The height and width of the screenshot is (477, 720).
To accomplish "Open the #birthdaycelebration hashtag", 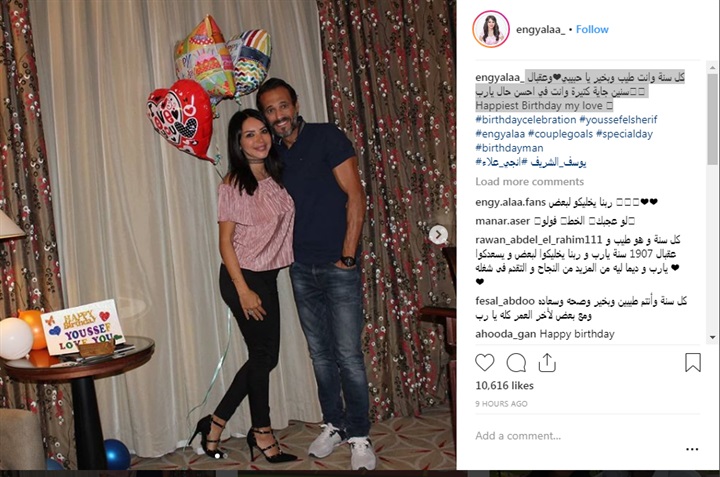I will coord(525,120).
